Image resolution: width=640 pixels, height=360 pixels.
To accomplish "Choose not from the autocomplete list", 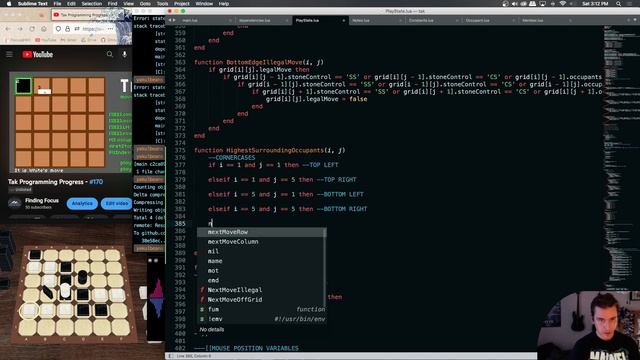I will [261, 271].
